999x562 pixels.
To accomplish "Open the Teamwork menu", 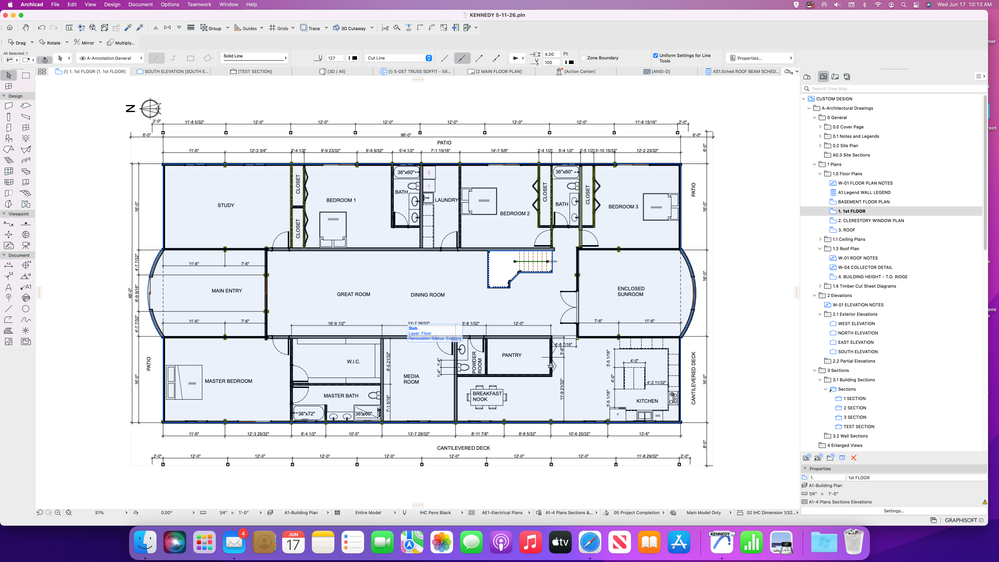I will 199,4.
